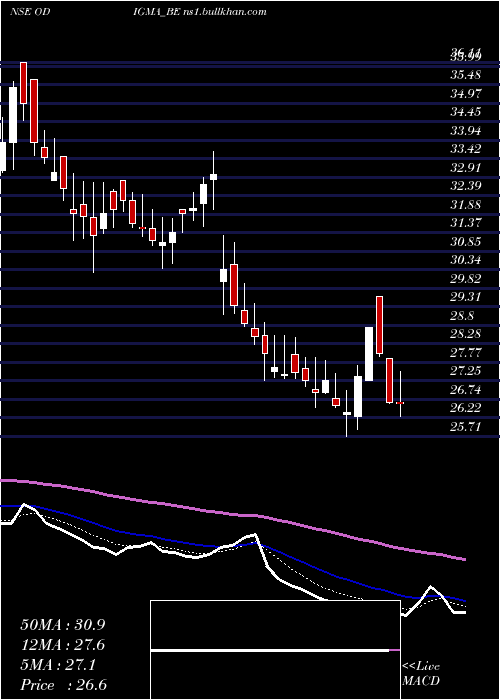500x700 pixels.
Task: Click the 28.28 price axis label
Action: coord(465,334)
